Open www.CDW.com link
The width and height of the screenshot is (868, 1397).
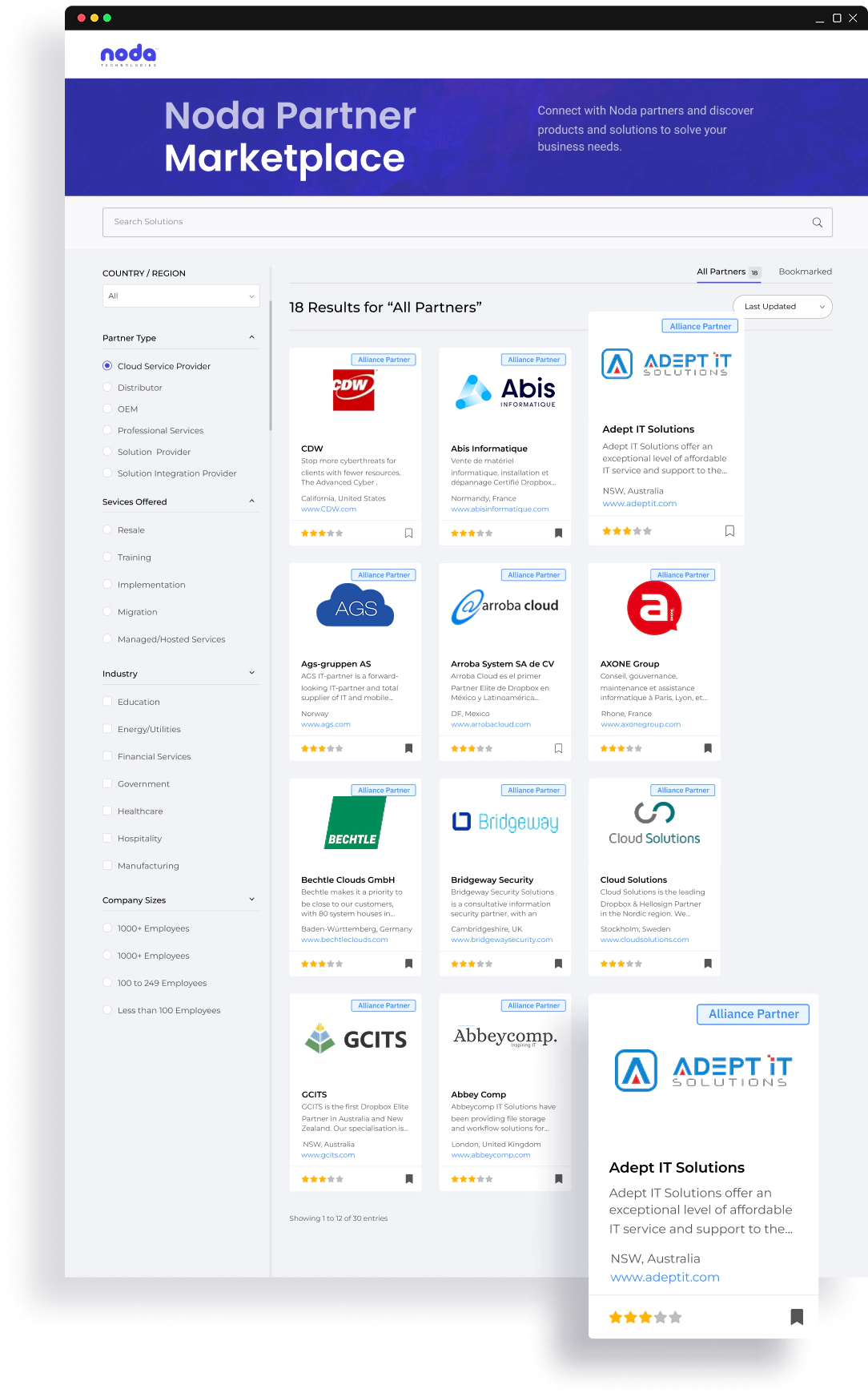pos(328,509)
